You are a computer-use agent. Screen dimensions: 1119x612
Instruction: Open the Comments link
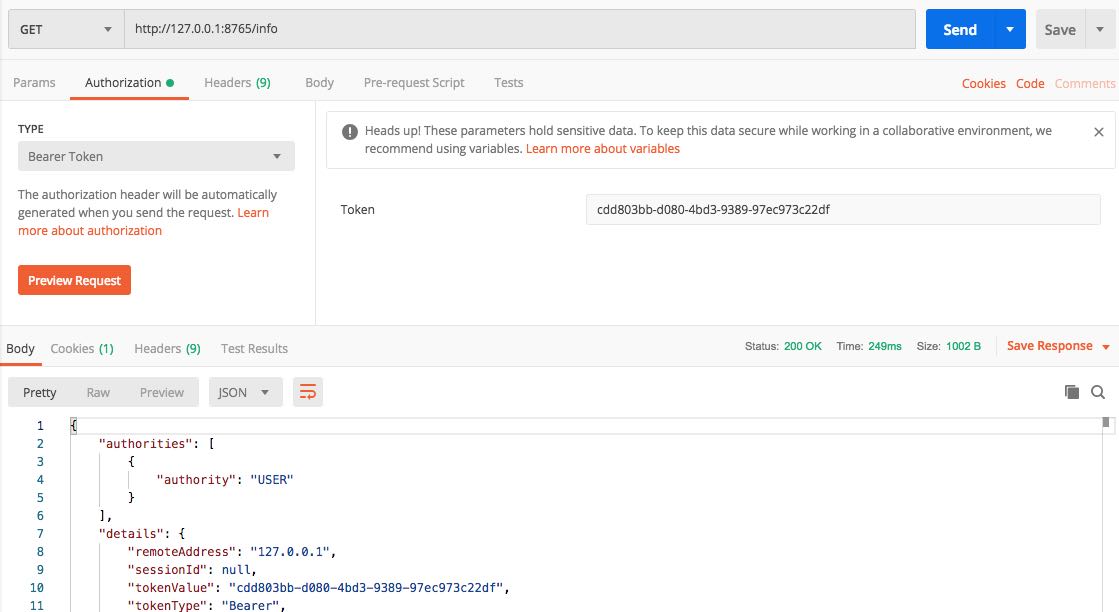(x=1085, y=83)
